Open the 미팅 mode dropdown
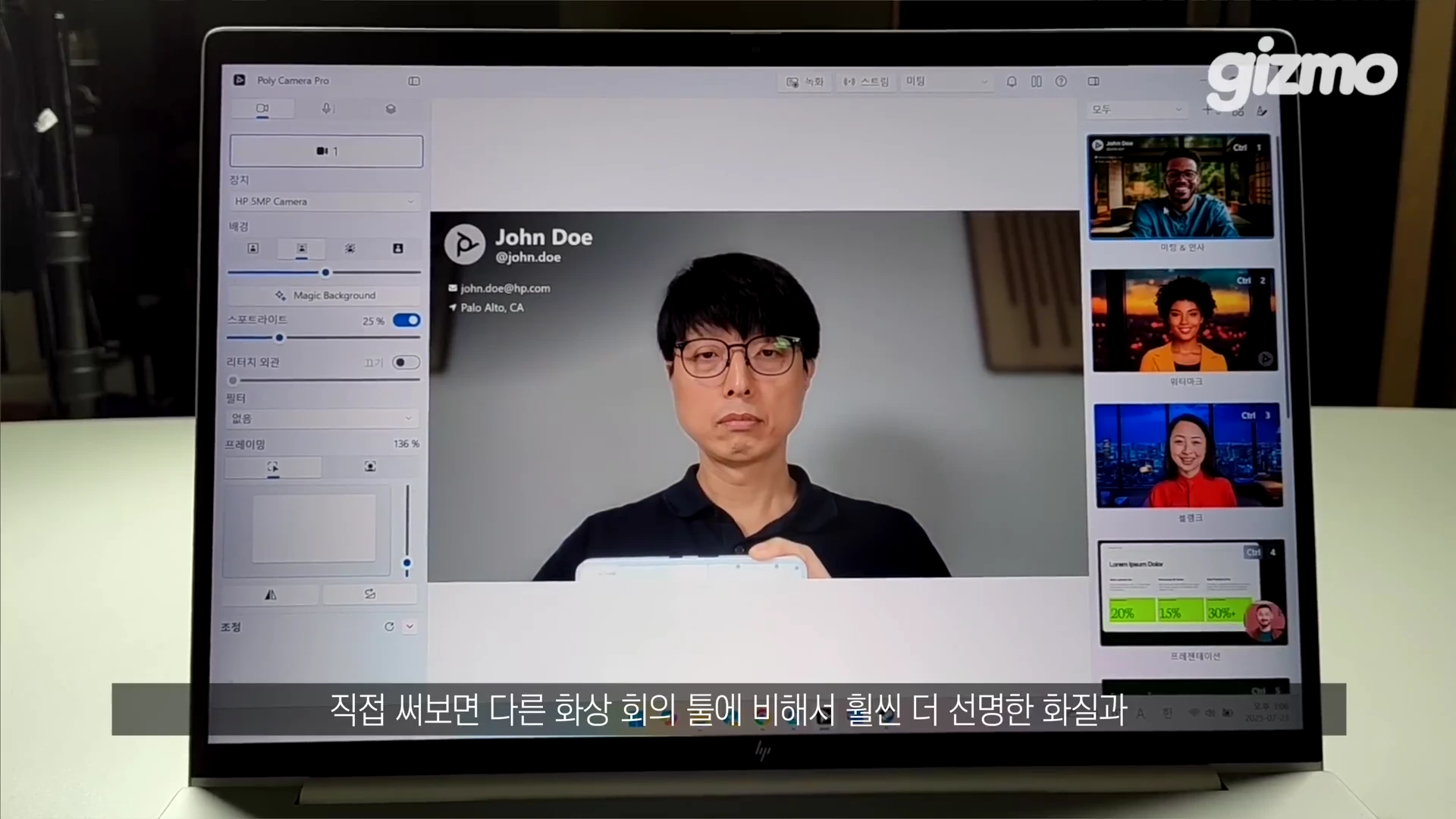Viewport: 1456px width, 819px height. tap(946, 81)
